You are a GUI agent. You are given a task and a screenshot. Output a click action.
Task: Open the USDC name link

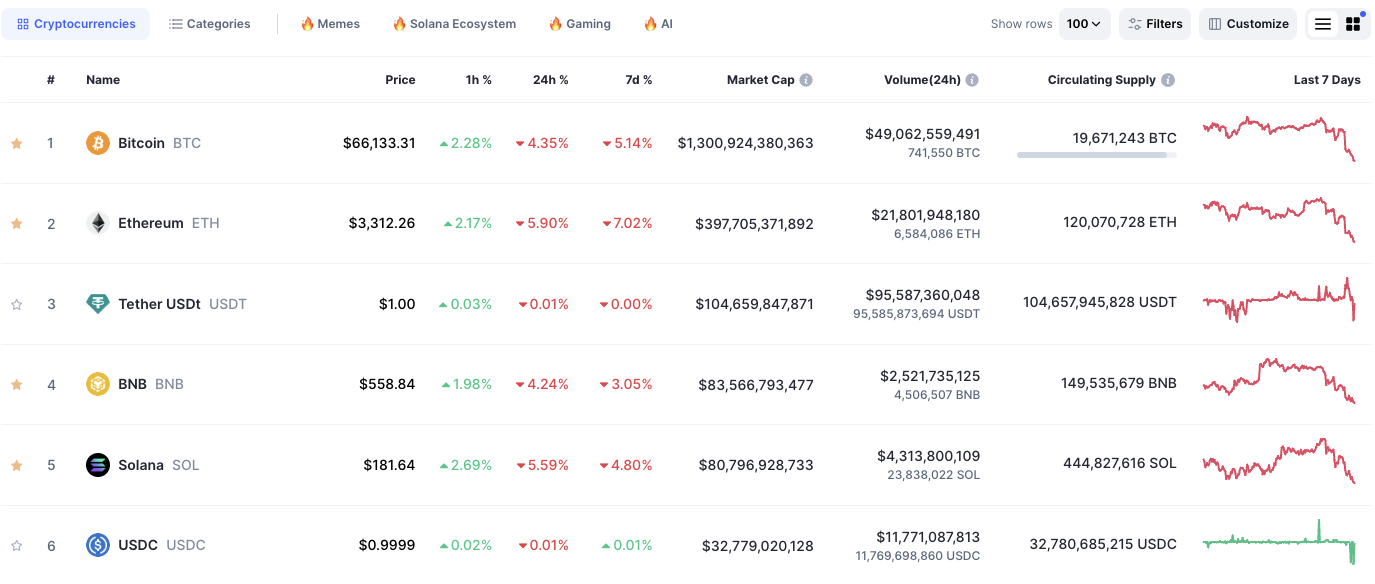[x=162, y=545]
